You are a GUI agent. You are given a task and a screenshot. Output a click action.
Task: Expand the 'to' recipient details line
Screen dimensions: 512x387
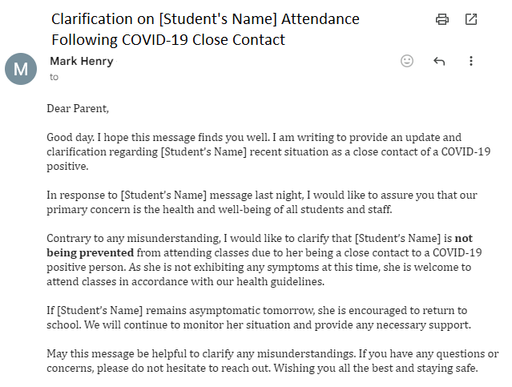point(54,77)
